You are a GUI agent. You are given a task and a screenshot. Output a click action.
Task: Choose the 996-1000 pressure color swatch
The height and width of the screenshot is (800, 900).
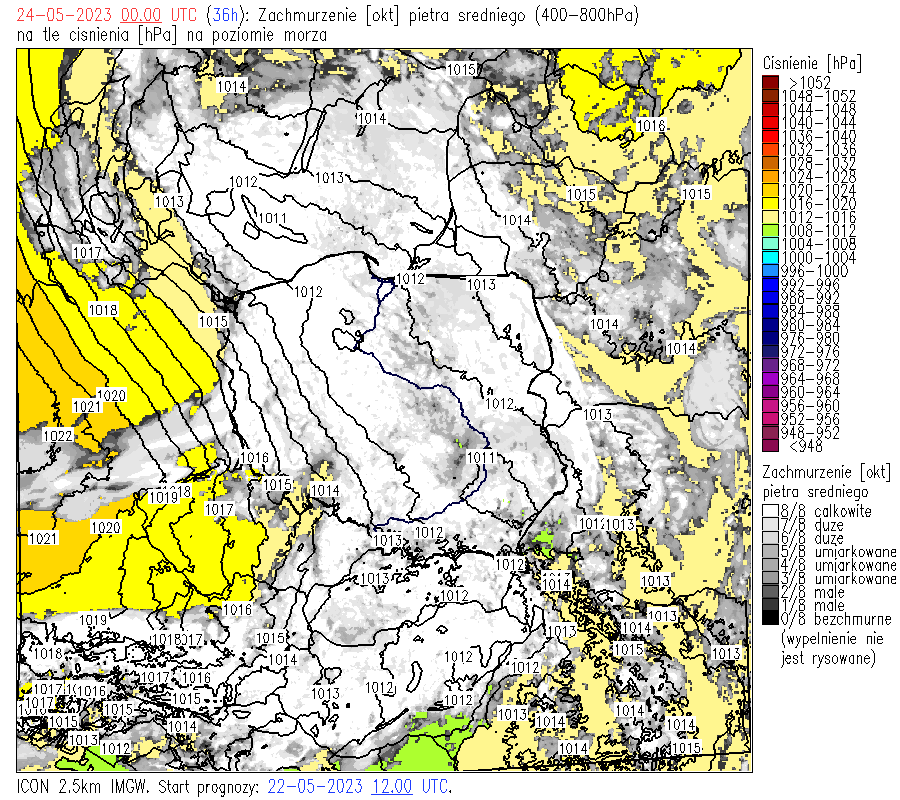pyautogui.click(x=770, y=271)
